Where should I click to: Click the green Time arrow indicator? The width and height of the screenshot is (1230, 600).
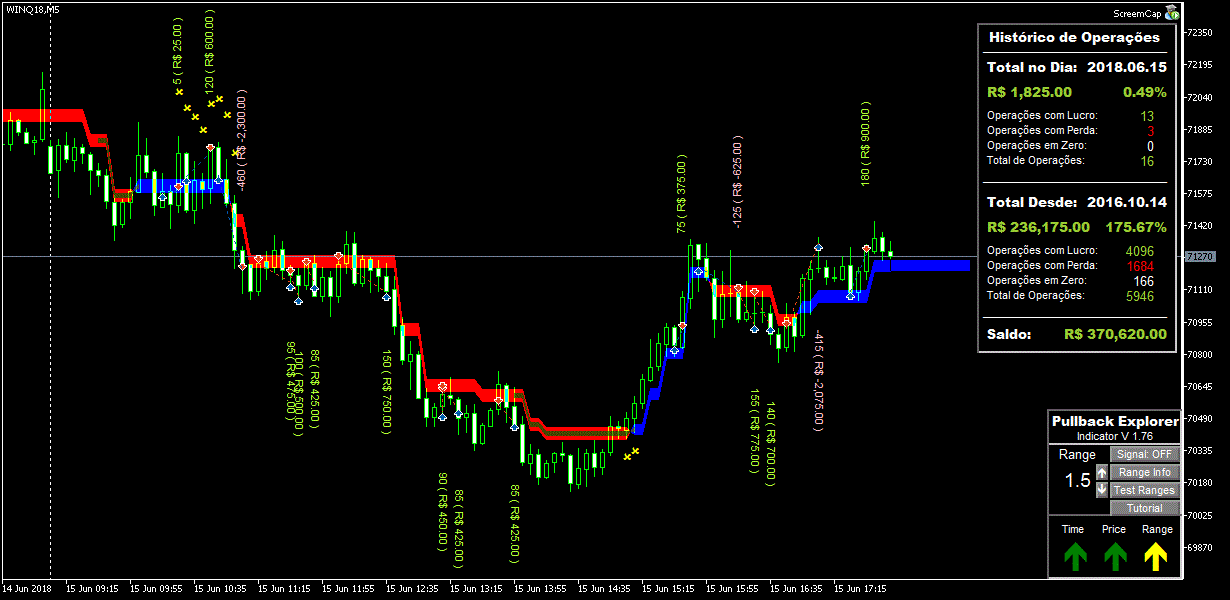tap(1074, 555)
